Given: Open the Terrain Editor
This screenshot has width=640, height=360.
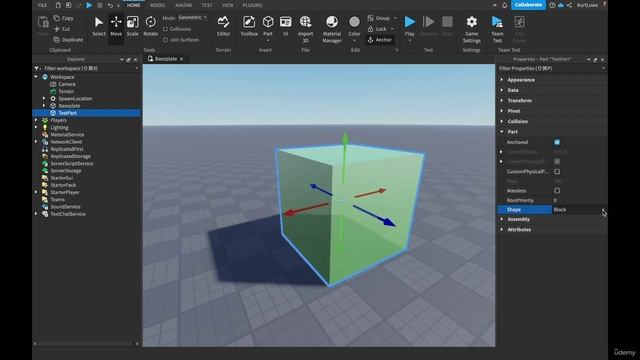Looking at the screenshot, I should pos(223,26).
